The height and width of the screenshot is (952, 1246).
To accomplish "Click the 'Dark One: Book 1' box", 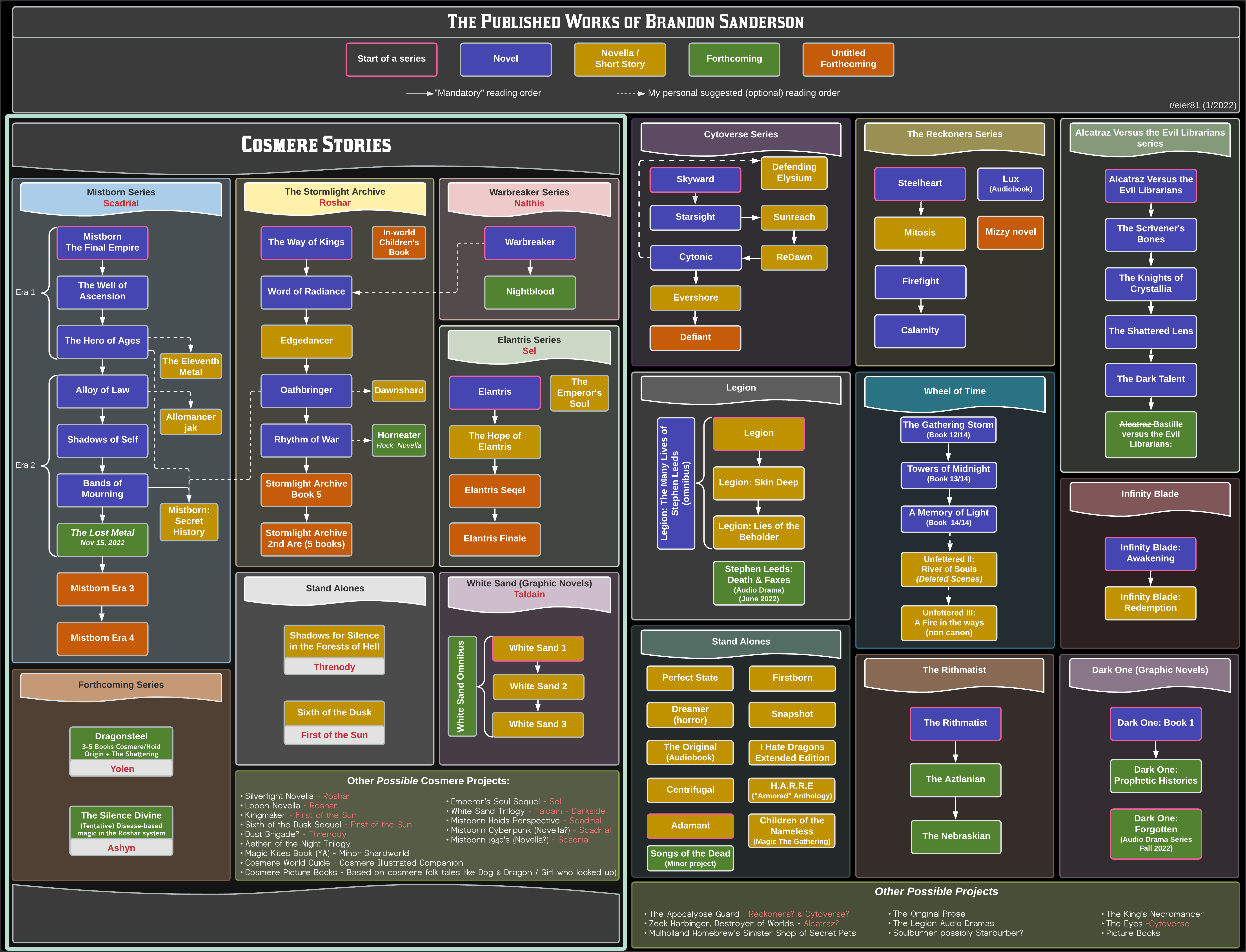I will (1155, 723).
